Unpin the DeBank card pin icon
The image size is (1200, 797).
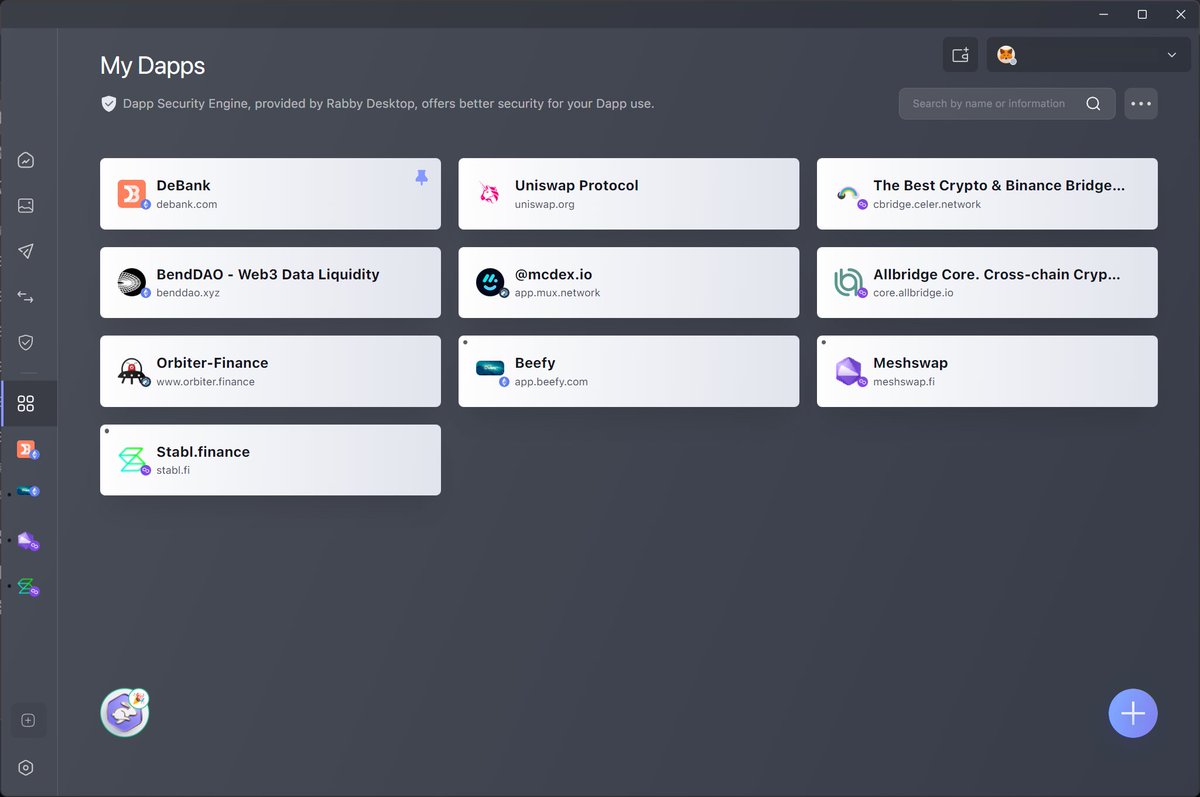click(x=421, y=177)
